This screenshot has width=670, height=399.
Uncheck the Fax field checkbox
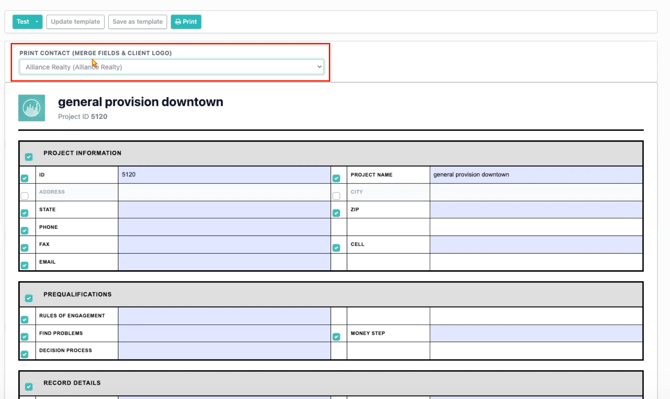click(25, 248)
